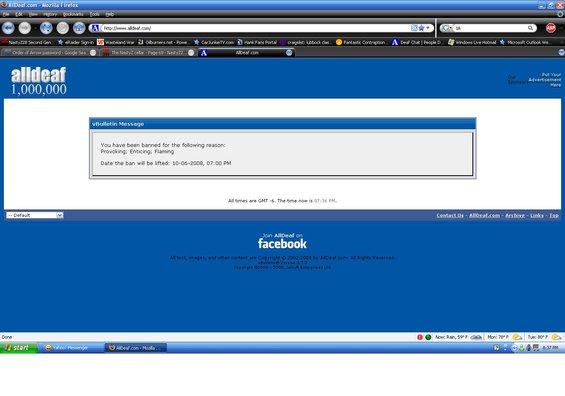Image resolution: width=565 pixels, height=396 pixels.
Task: Click the Stop loading button
Action: (x=63, y=28)
